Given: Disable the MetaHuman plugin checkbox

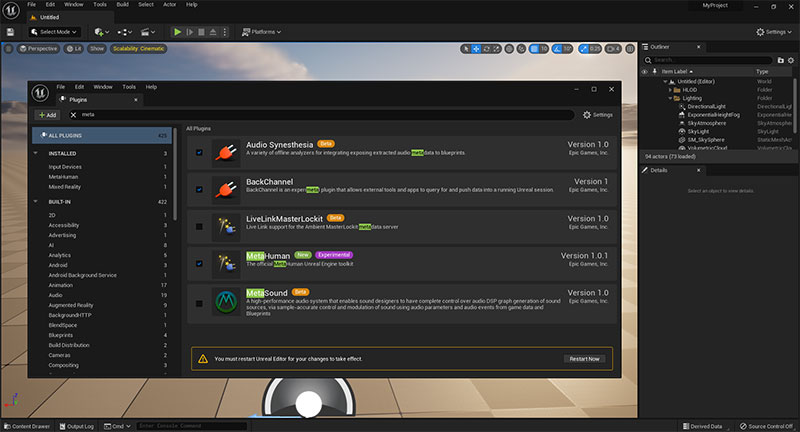Looking at the screenshot, I should [x=199, y=264].
